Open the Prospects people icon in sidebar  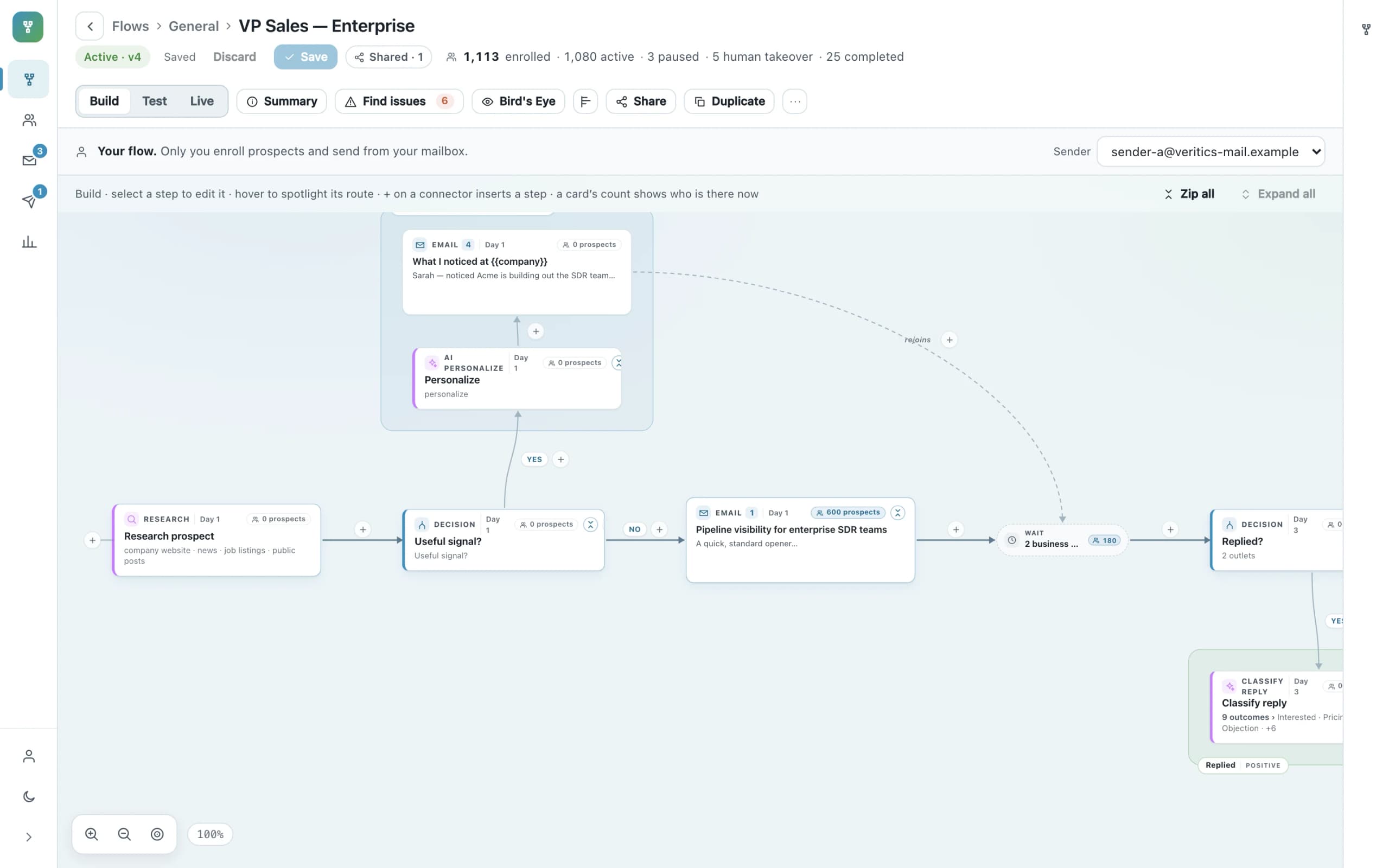tap(29, 120)
